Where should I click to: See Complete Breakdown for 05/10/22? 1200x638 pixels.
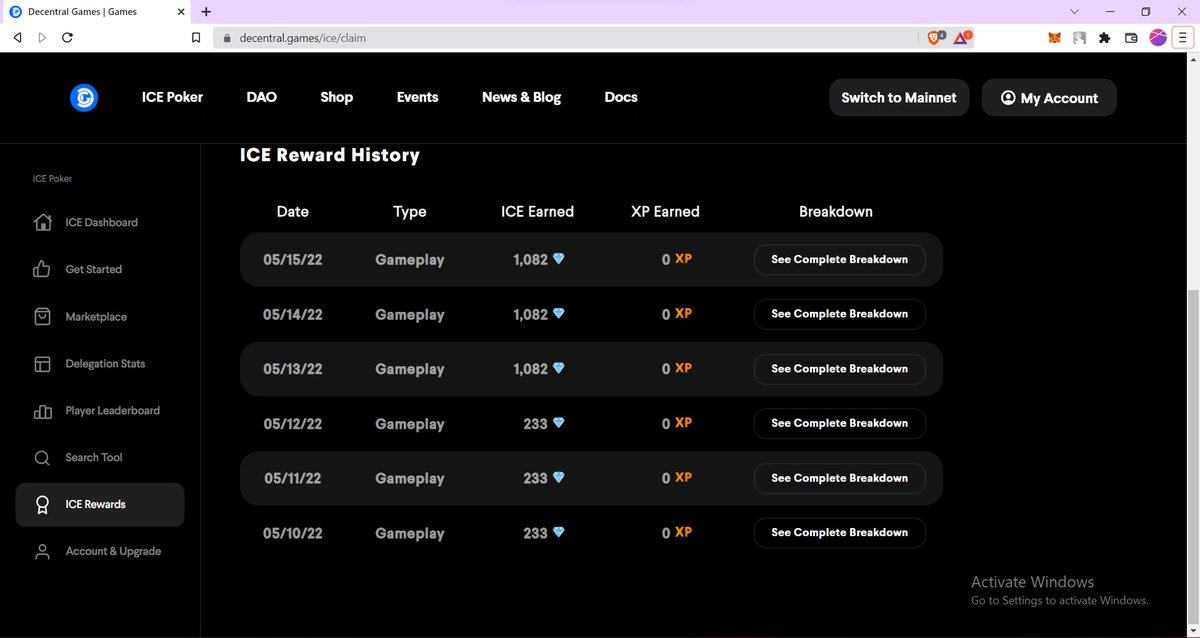(x=840, y=533)
